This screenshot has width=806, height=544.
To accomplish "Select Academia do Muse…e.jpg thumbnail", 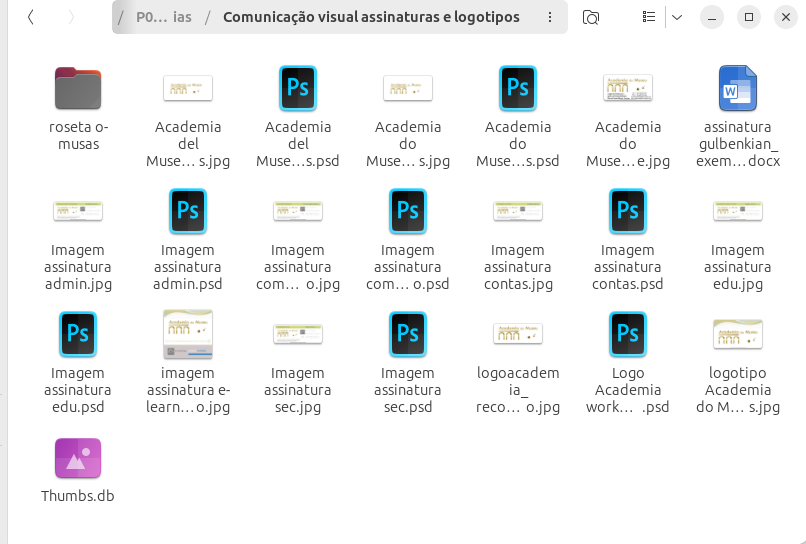I will point(628,88).
